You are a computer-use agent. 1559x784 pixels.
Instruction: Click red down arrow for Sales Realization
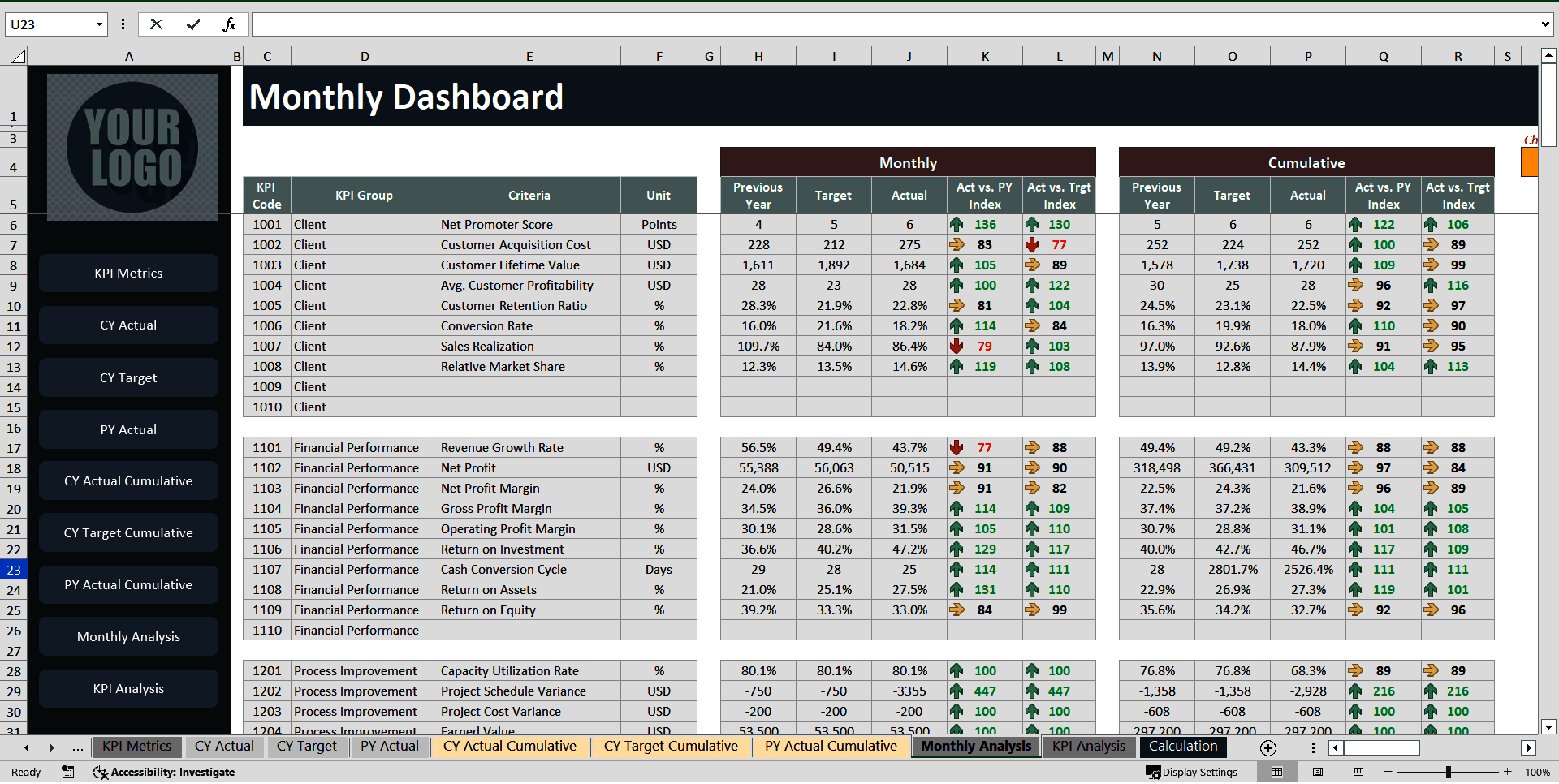957,346
